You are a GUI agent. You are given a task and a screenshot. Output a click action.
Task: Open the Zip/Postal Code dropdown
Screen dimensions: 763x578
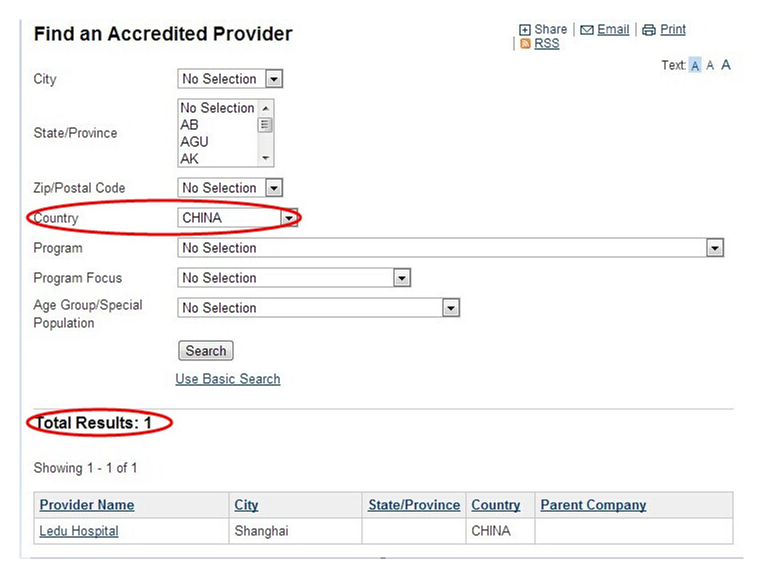(274, 188)
